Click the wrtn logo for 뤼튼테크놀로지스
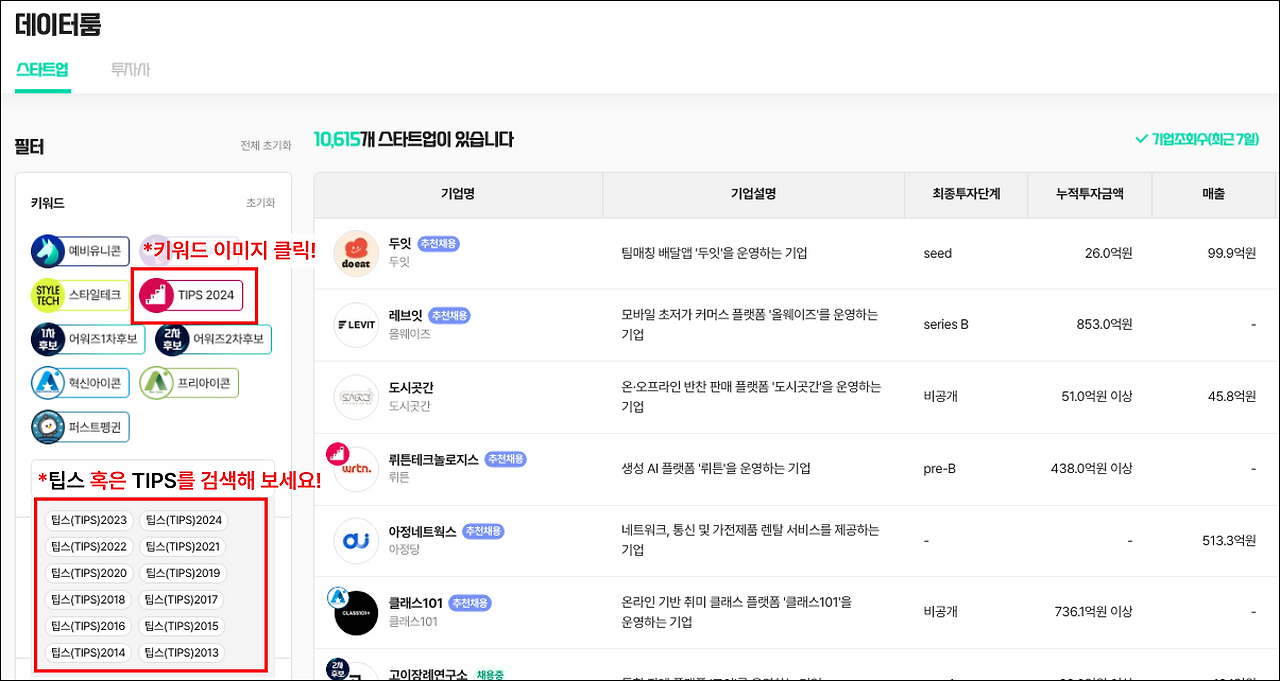The height and width of the screenshot is (681, 1280). [x=356, y=468]
